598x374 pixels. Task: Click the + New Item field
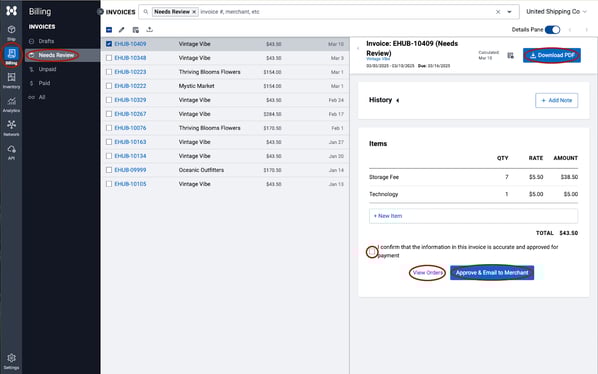point(473,216)
